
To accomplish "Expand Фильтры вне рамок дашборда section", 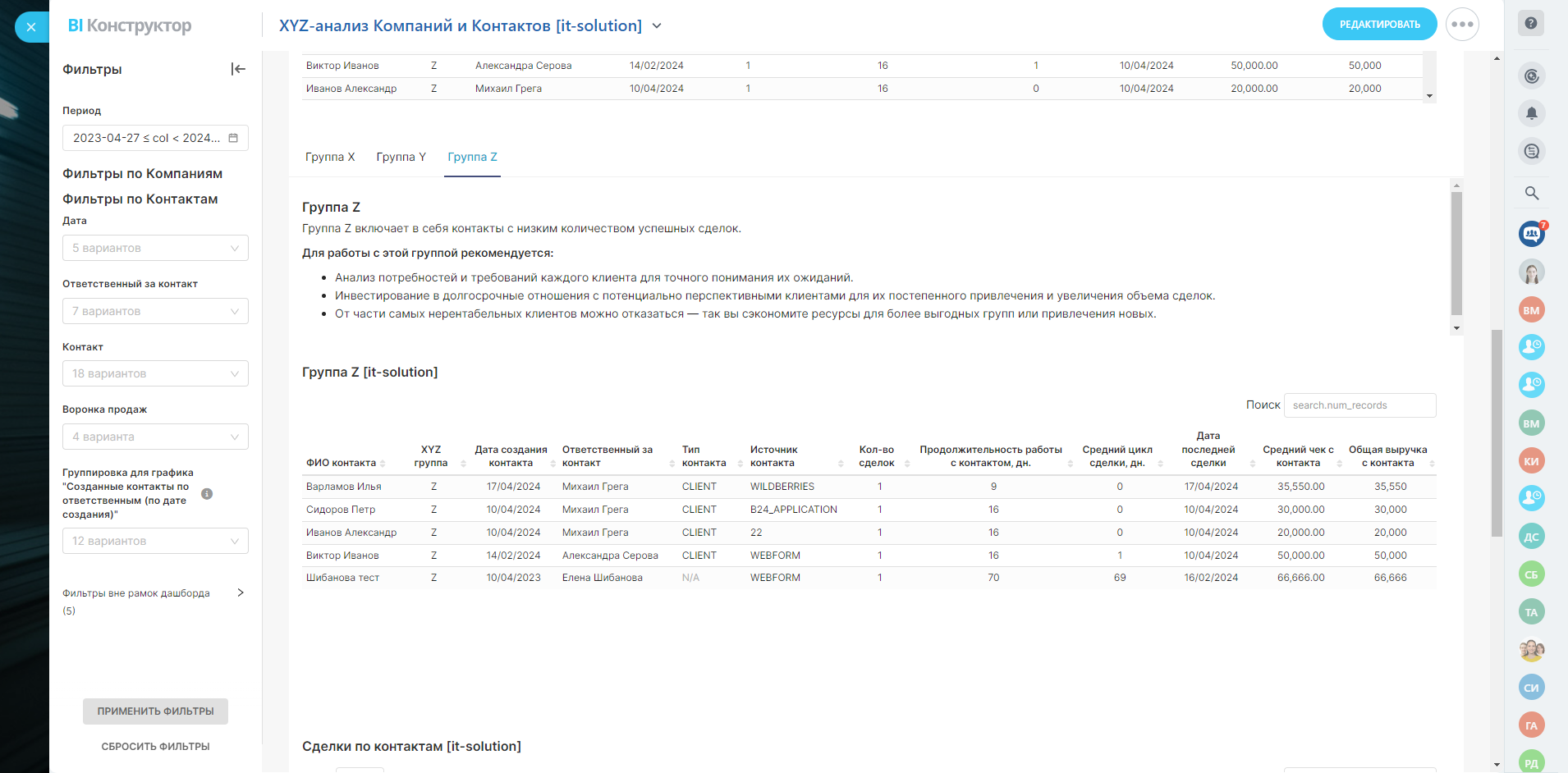I will [240, 592].
